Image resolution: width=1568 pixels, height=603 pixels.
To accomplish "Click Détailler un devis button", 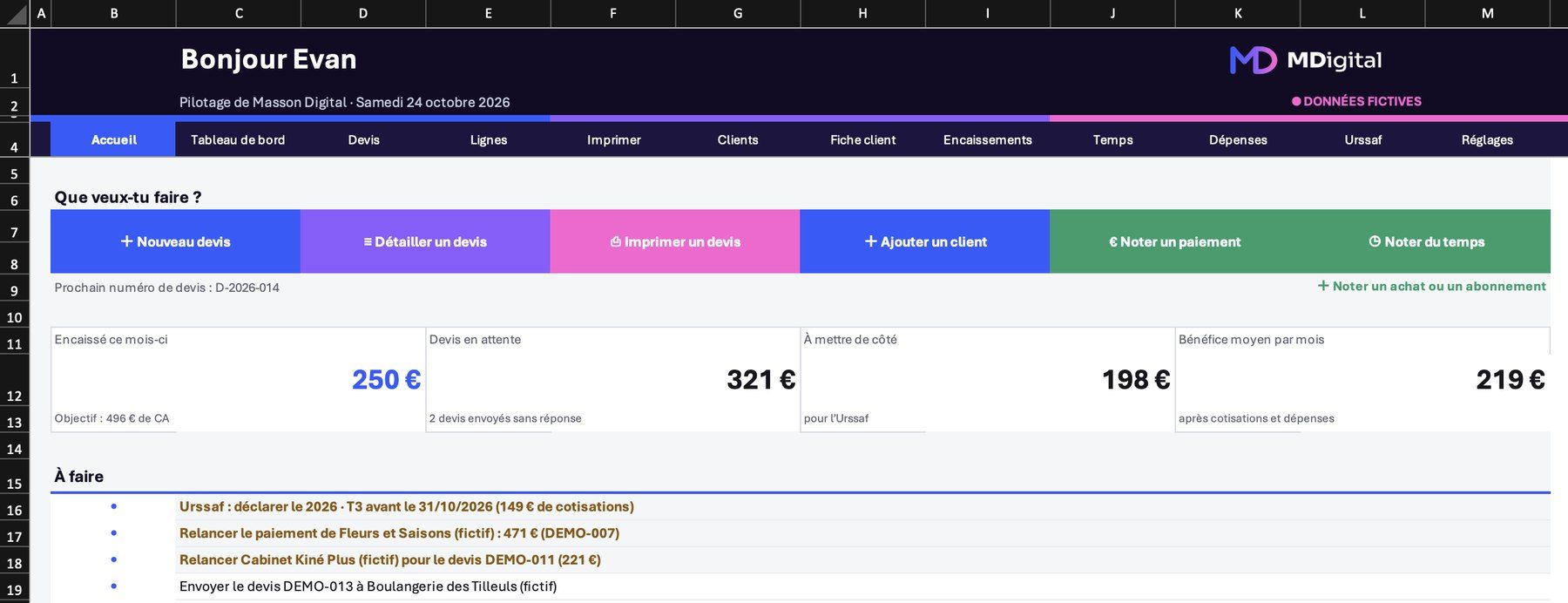I will pos(425,241).
